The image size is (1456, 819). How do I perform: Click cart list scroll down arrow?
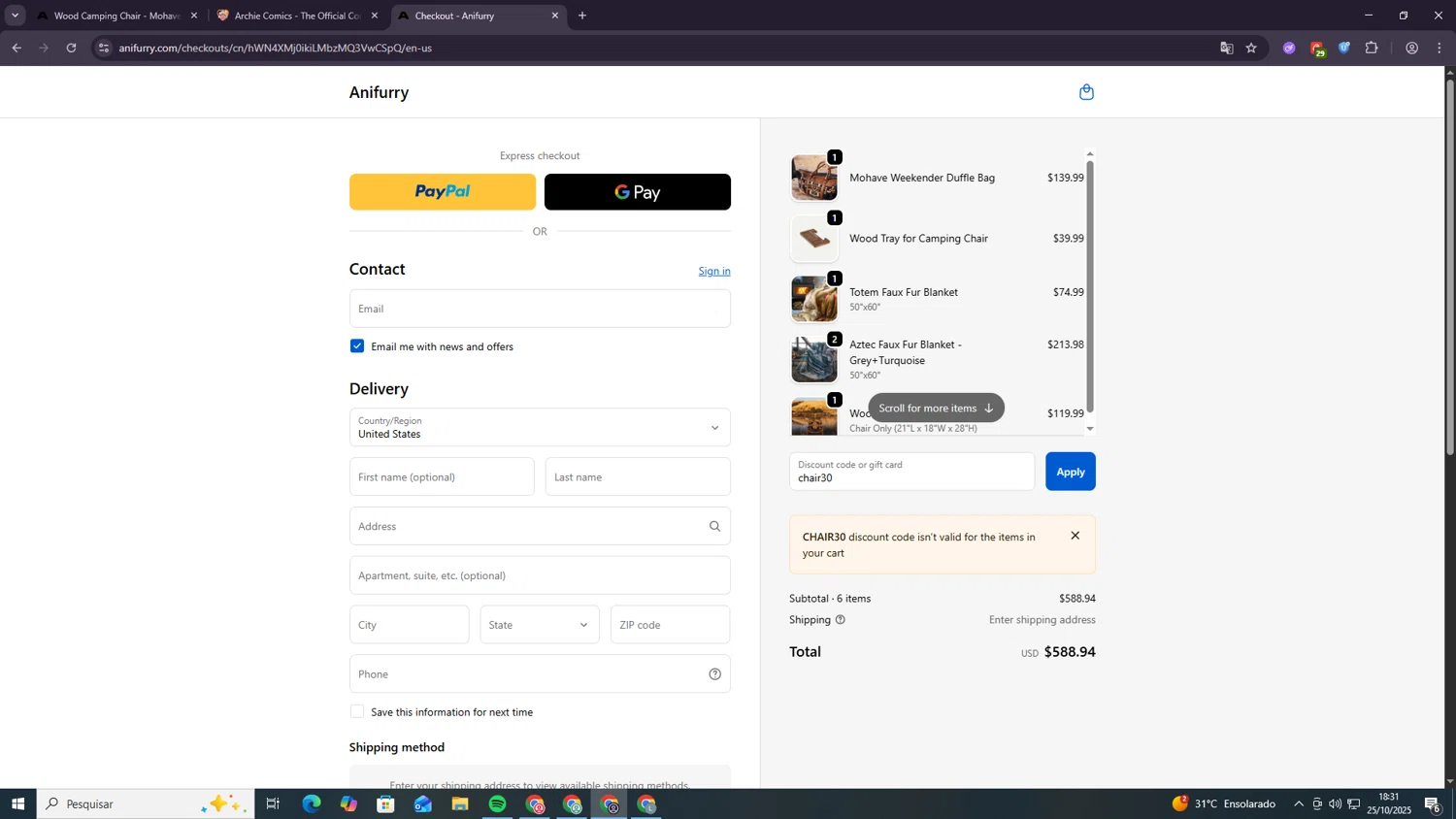coord(1090,429)
